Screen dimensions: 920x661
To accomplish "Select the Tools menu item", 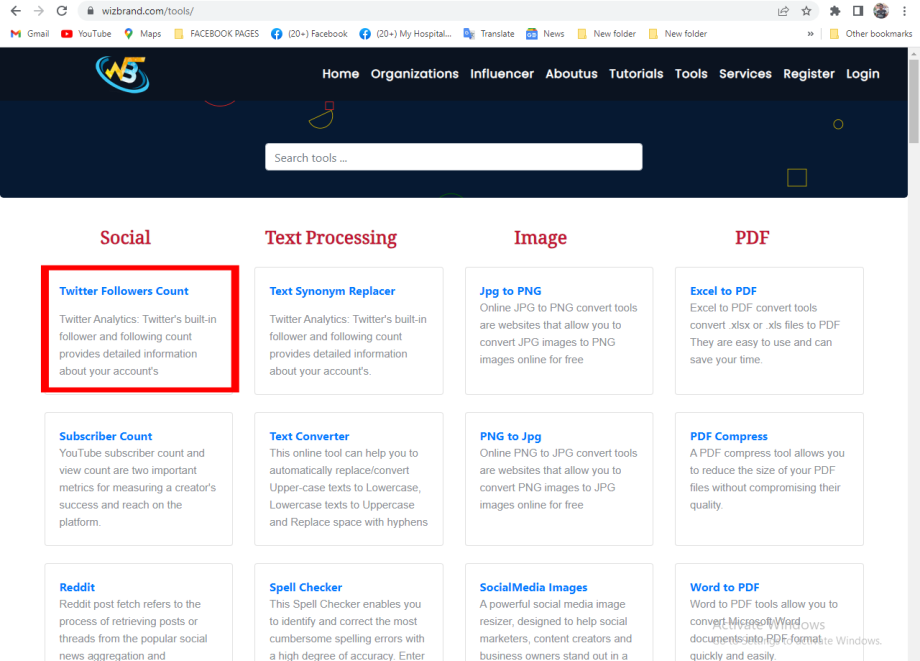I will point(691,73).
